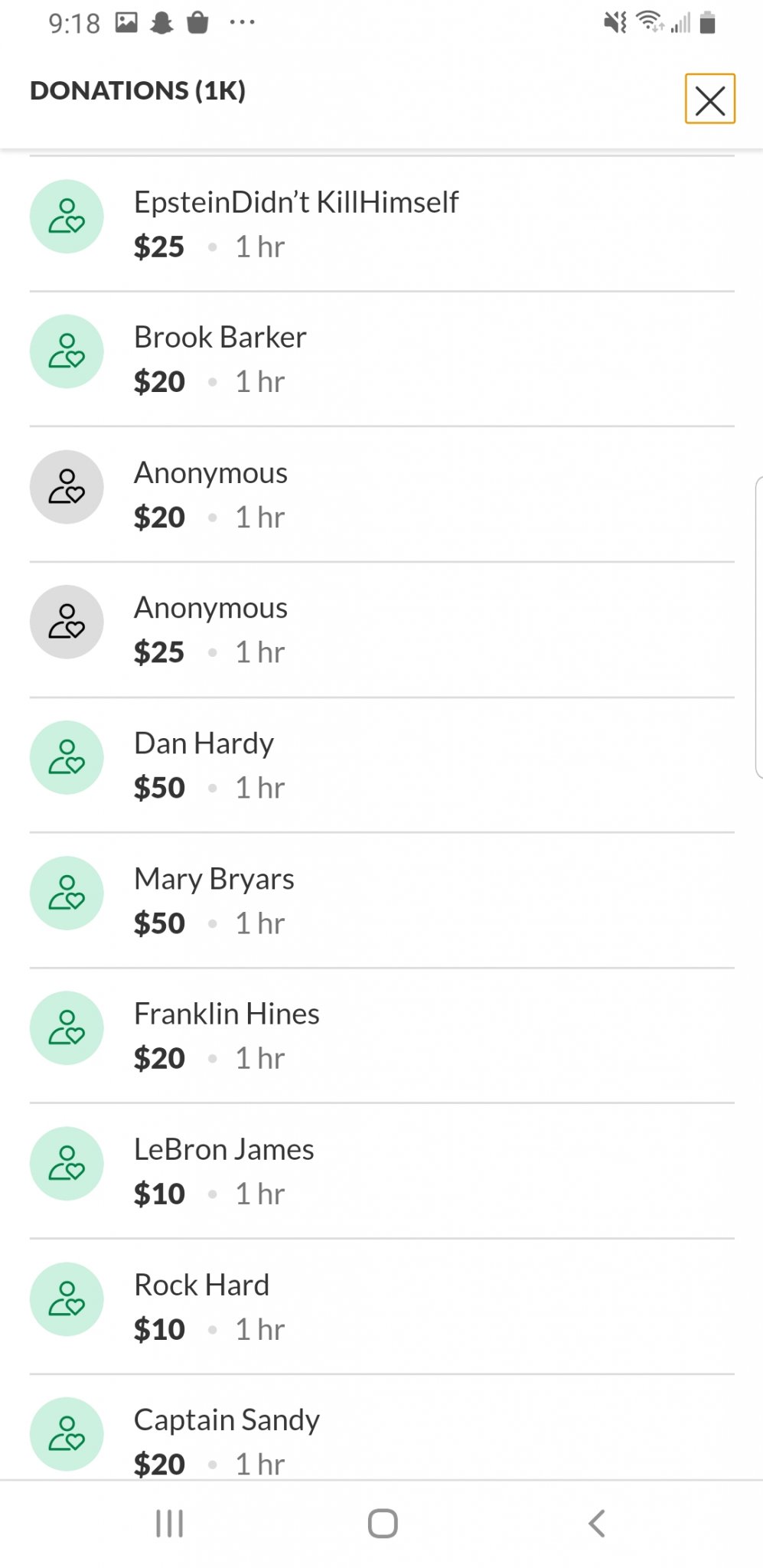The height and width of the screenshot is (1568, 763).
Task: Close the Donations list panel
Action: pyautogui.click(x=709, y=99)
